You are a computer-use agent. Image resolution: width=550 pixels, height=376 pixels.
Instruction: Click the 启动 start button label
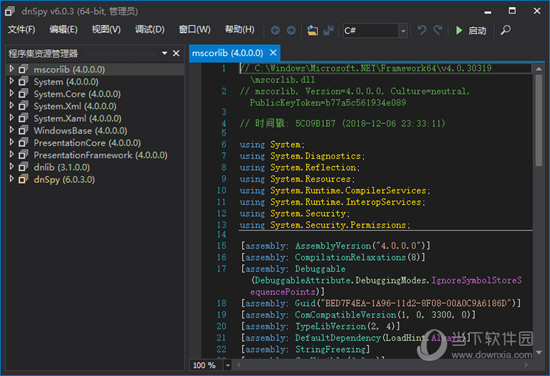point(477,31)
